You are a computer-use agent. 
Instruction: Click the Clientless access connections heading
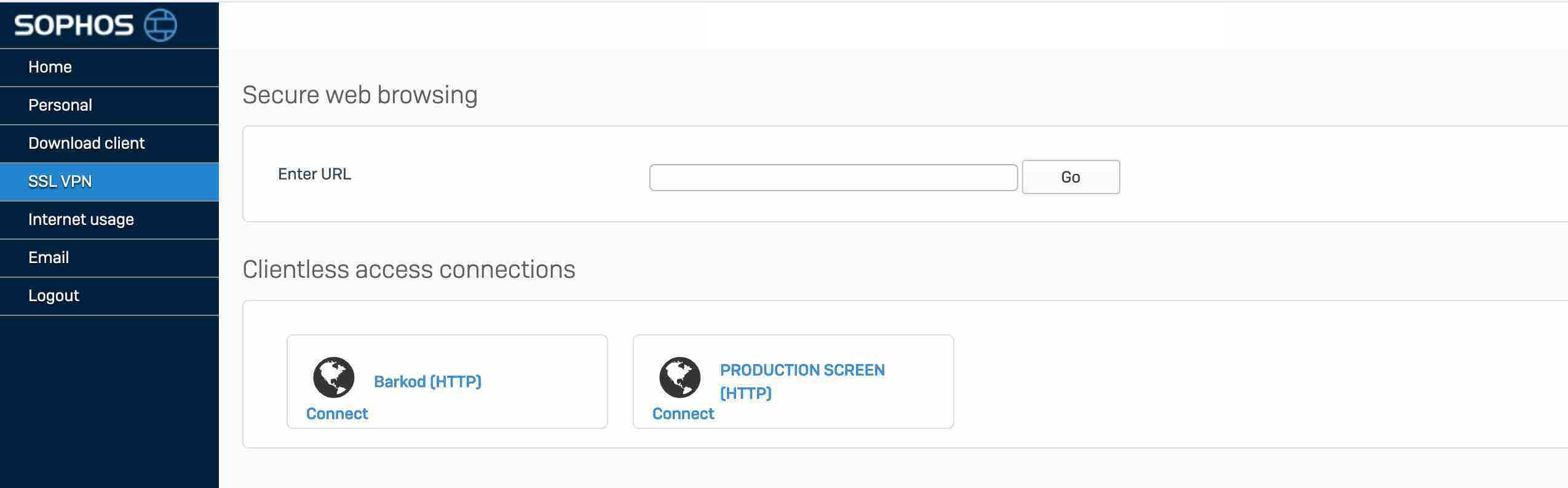click(409, 269)
